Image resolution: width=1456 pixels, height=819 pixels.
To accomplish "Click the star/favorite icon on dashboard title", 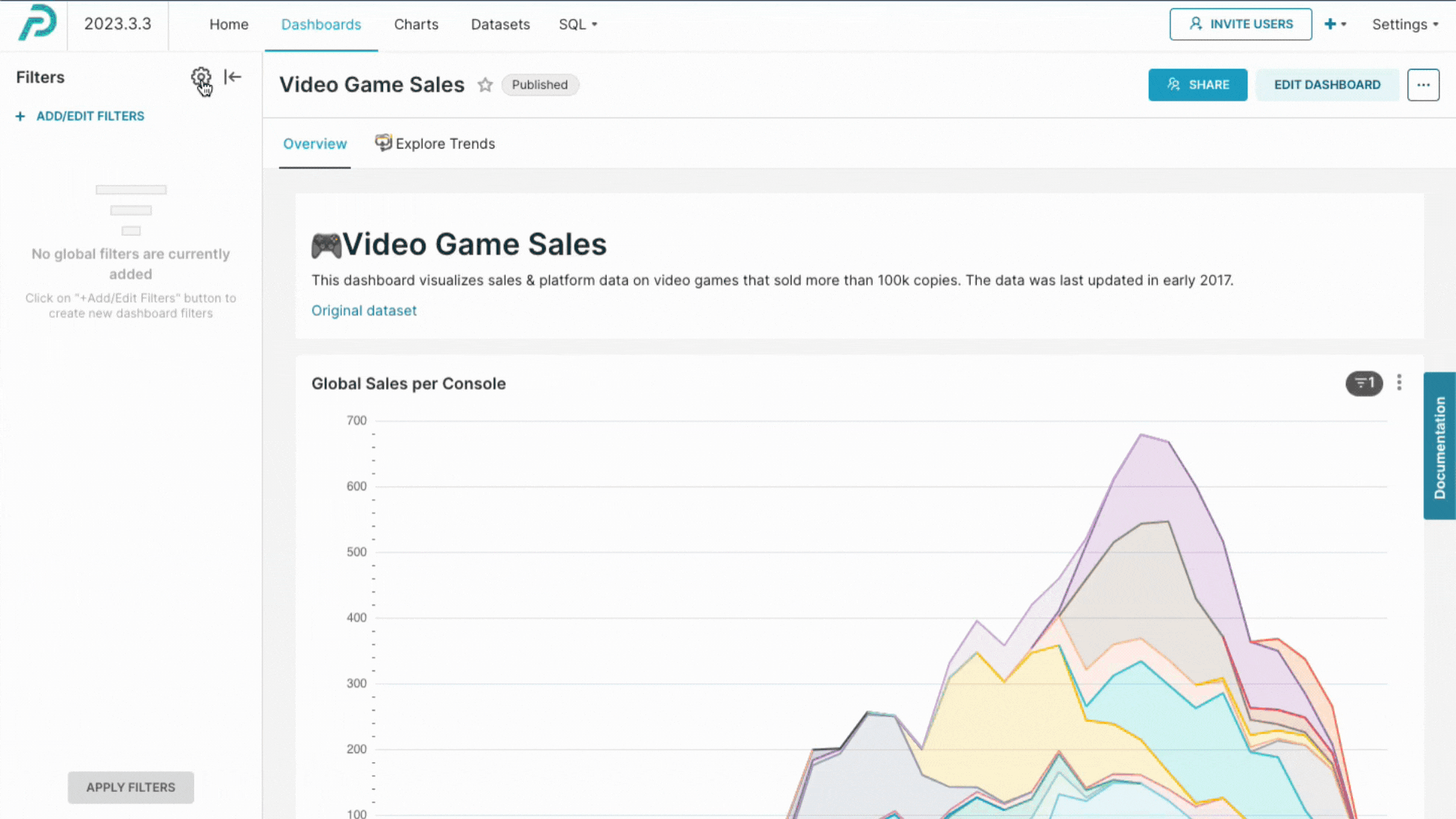I will tap(485, 84).
